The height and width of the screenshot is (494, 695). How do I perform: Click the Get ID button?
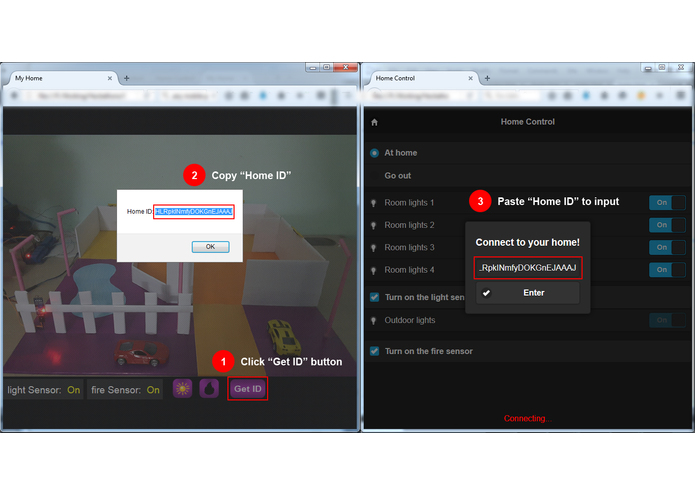click(248, 389)
